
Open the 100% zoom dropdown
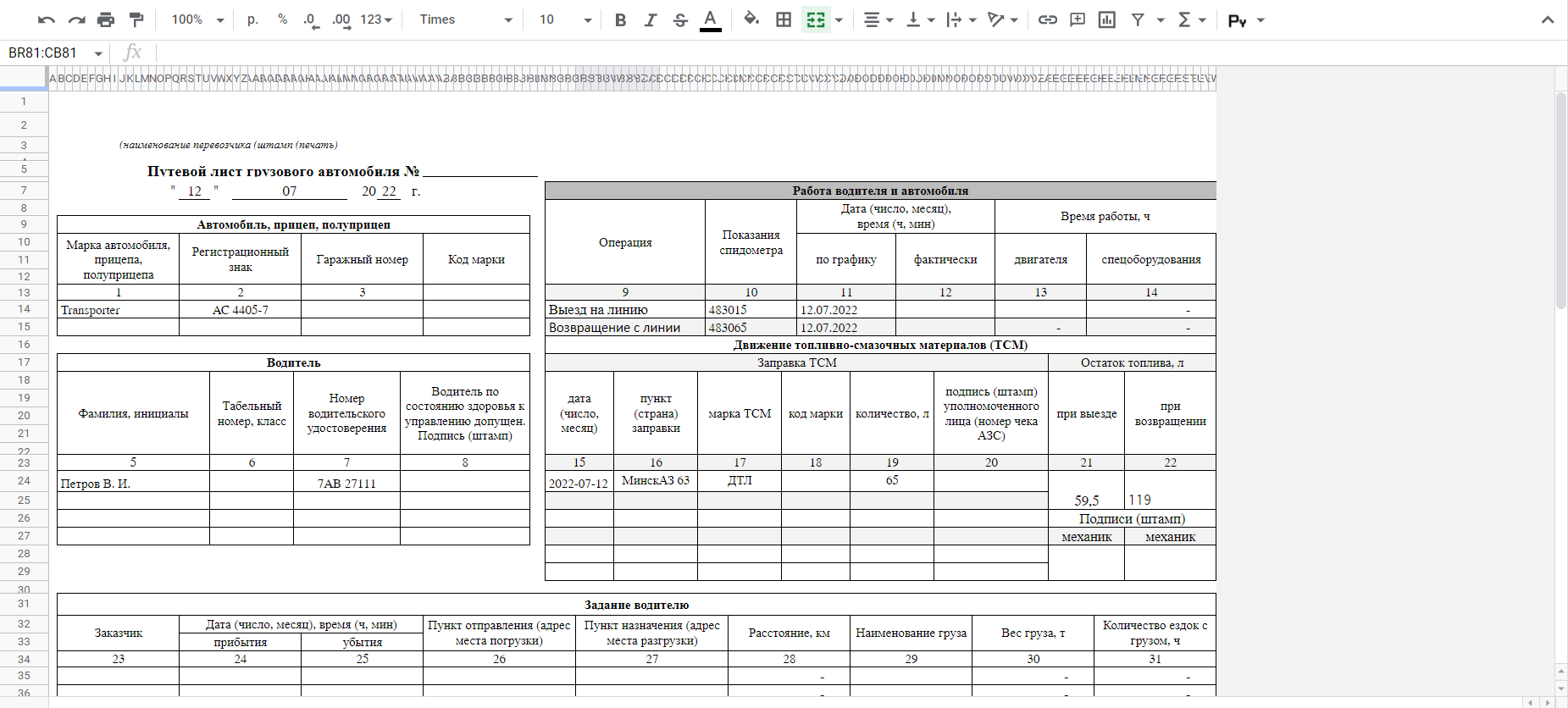pos(197,19)
